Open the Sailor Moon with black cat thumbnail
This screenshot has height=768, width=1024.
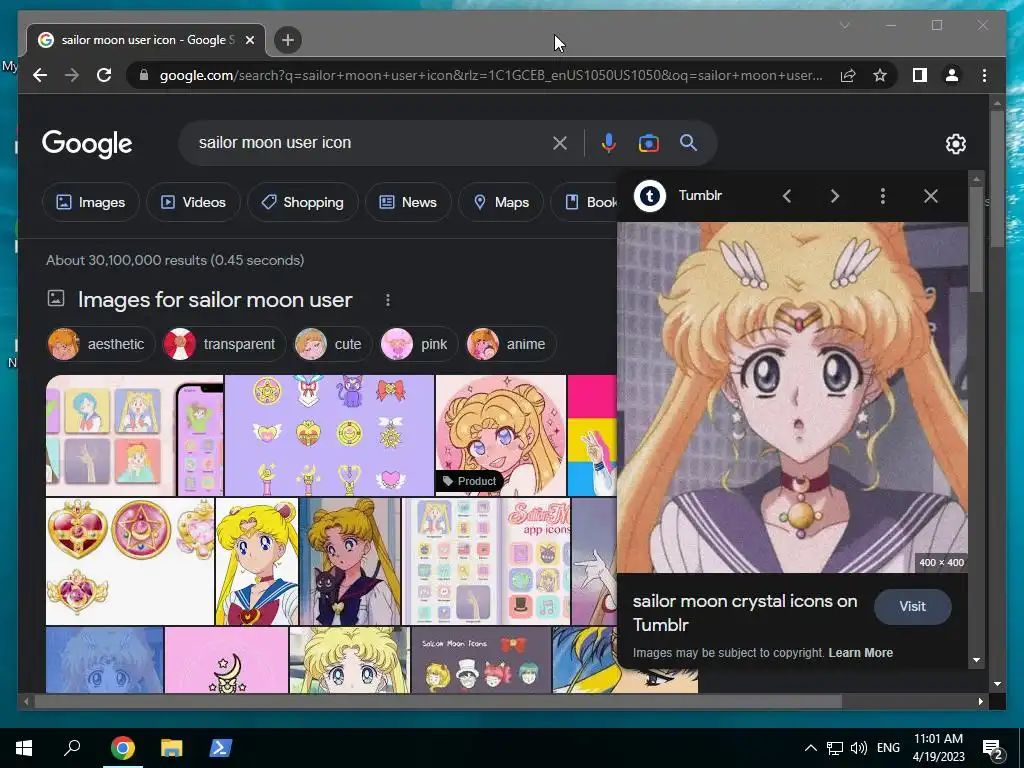click(x=350, y=561)
